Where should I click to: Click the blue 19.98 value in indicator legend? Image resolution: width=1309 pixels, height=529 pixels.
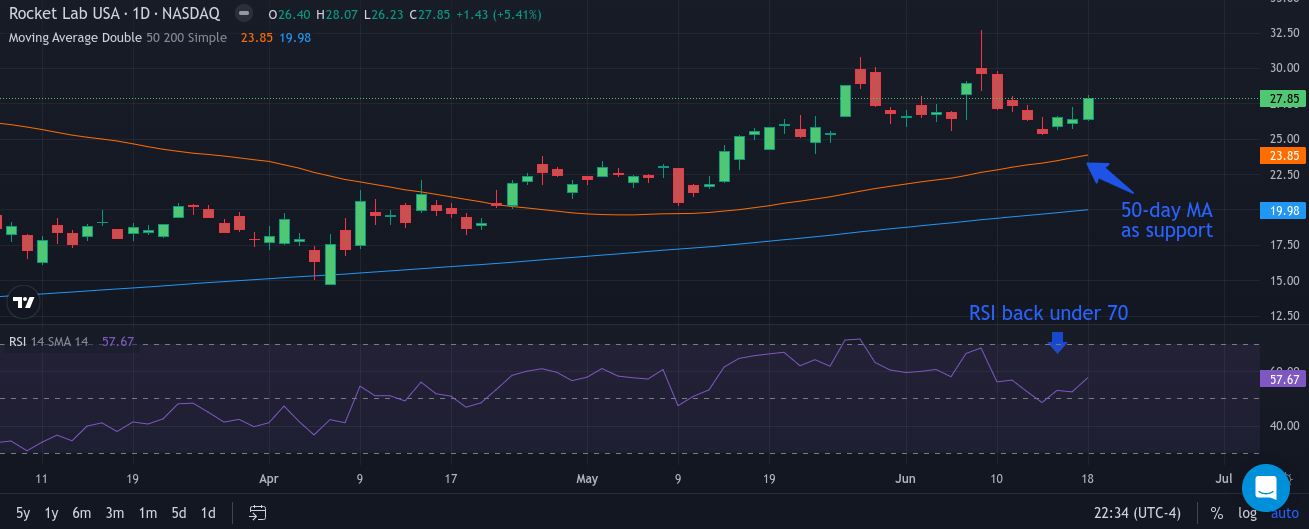point(295,38)
